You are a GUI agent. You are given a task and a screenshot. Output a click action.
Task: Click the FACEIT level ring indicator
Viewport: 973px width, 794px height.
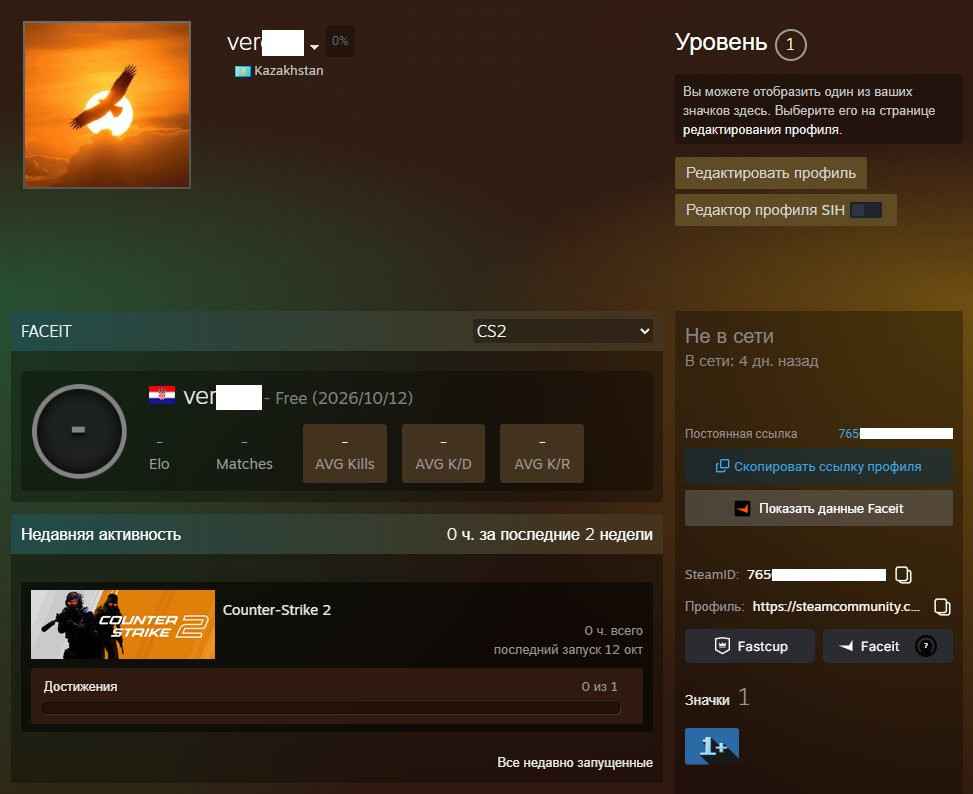click(x=79, y=430)
